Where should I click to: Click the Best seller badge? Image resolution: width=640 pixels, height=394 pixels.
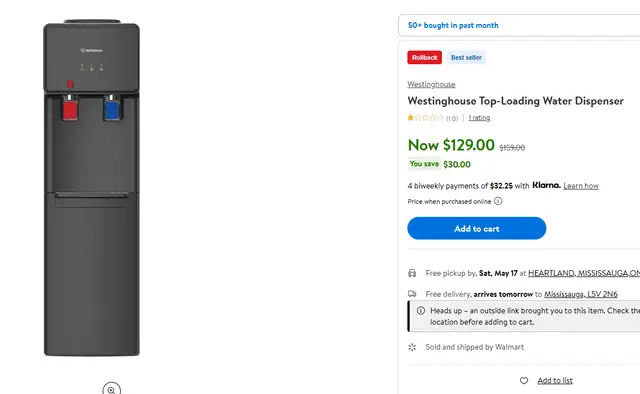pyautogui.click(x=466, y=58)
